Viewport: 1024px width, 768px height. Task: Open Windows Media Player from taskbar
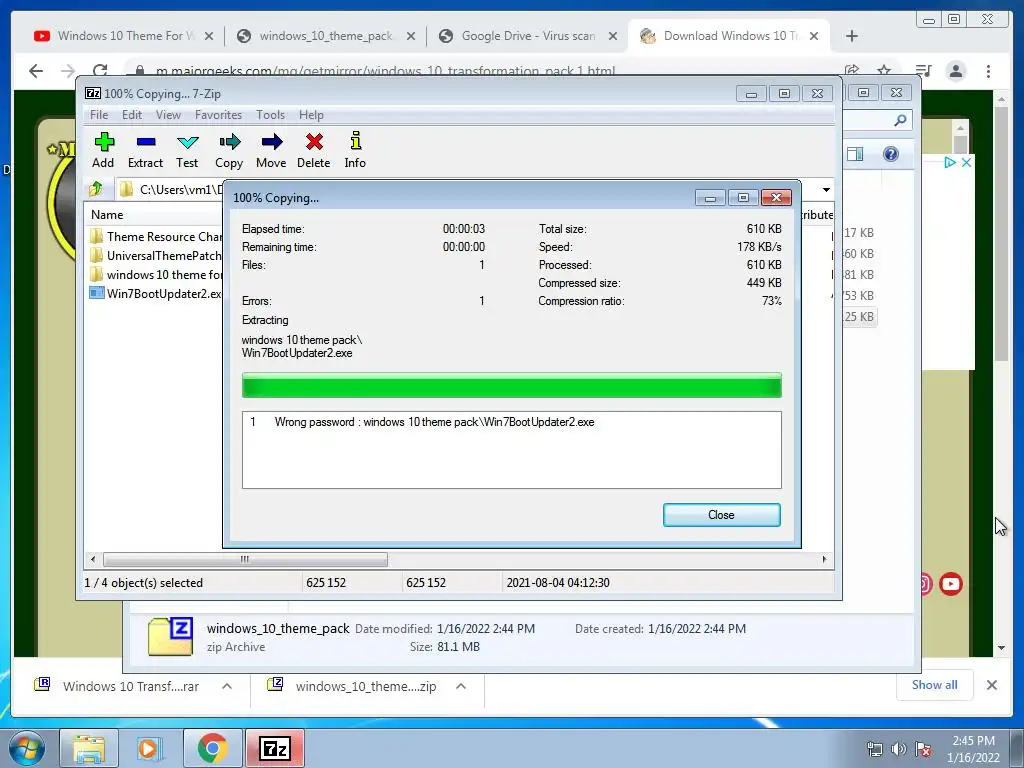[150, 748]
